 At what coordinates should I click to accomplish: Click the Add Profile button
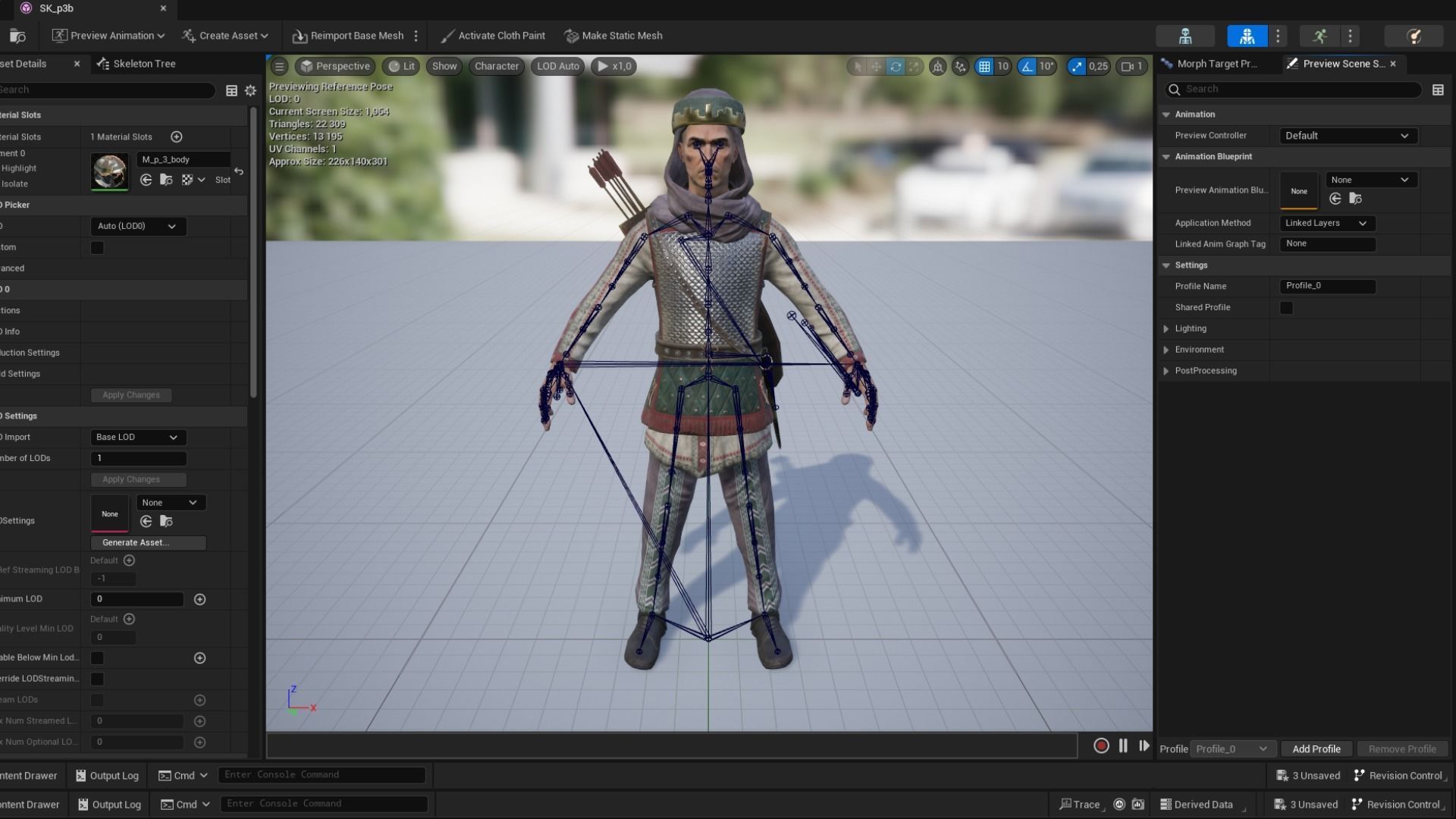(x=1316, y=749)
